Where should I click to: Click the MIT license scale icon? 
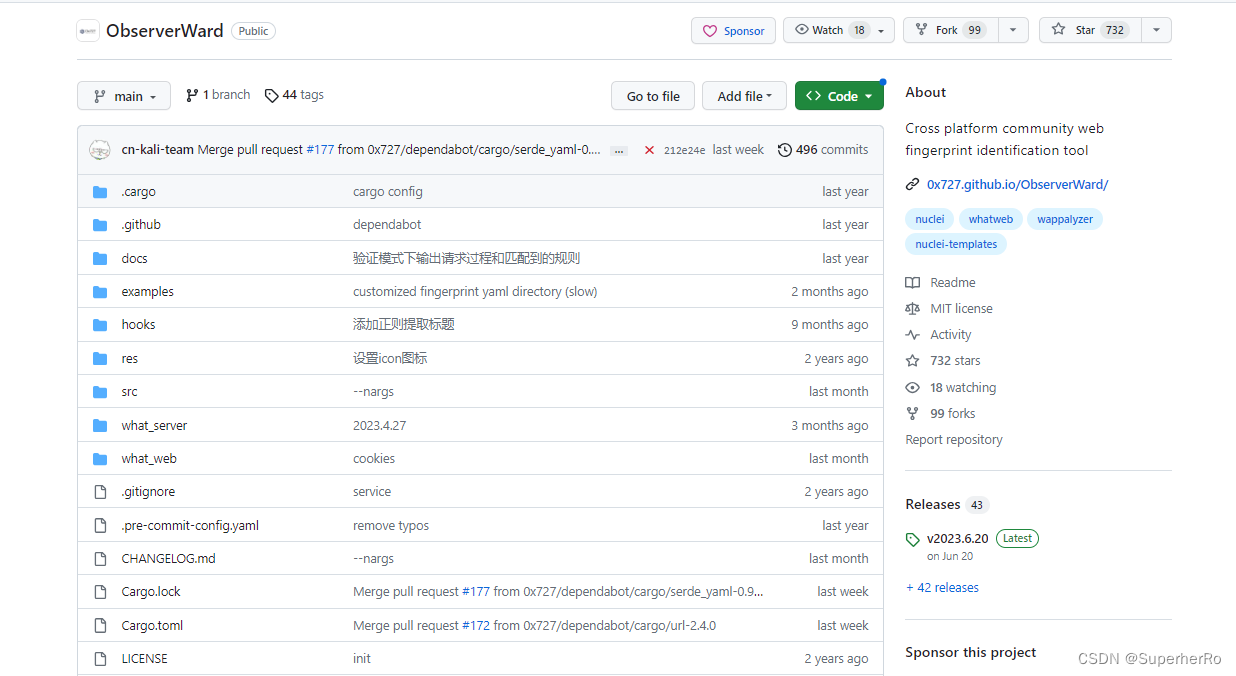[912, 308]
